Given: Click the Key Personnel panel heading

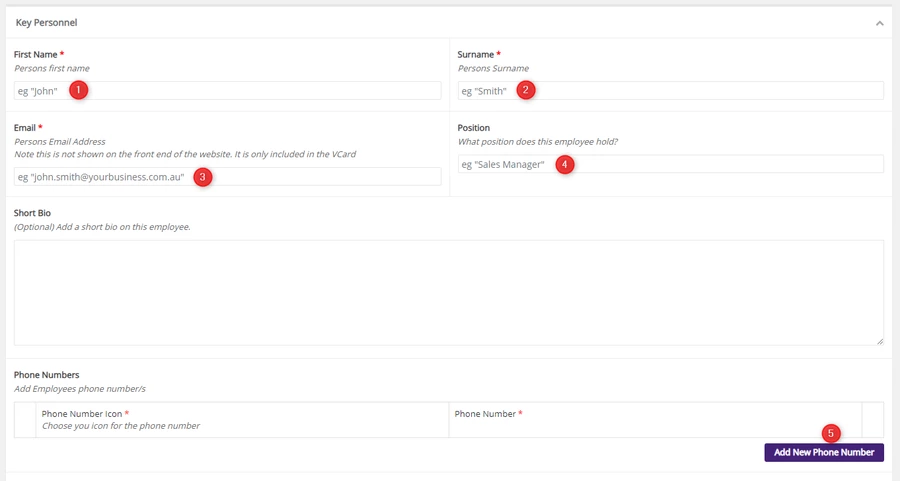Looking at the screenshot, I should [x=46, y=22].
